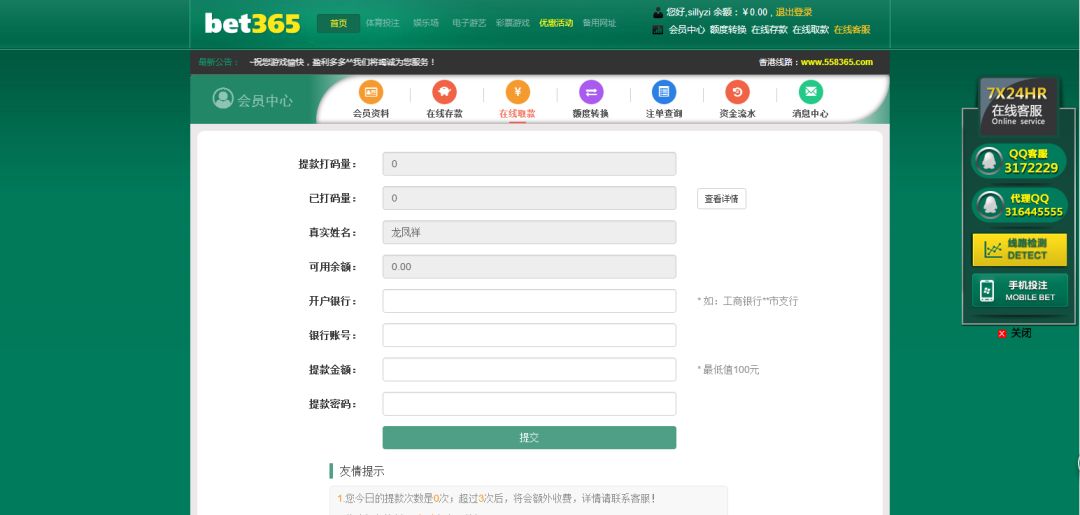This screenshot has height=515, width=1080.
Task: Open the 资金流水 history icon
Action: (737, 92)
